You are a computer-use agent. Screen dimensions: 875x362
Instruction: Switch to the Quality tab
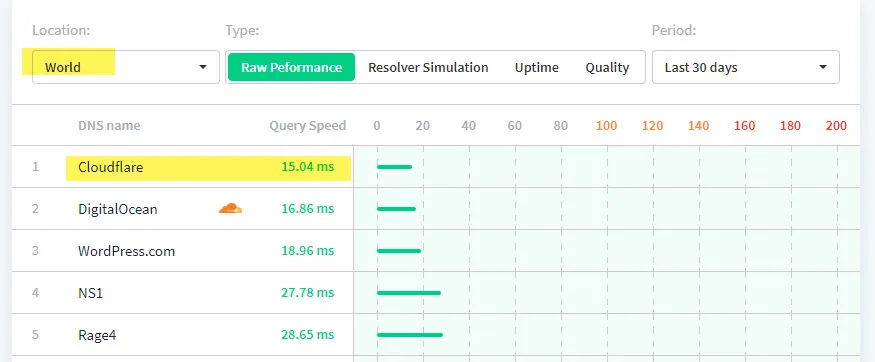607,67
